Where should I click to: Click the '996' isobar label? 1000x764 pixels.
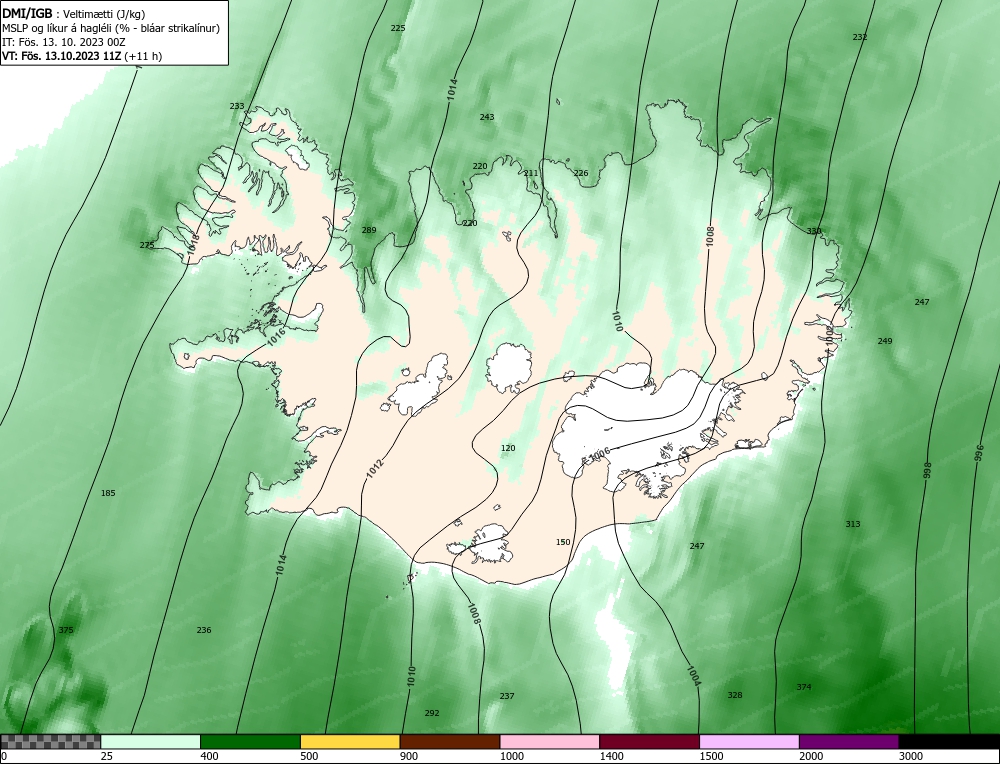[980, 453]
